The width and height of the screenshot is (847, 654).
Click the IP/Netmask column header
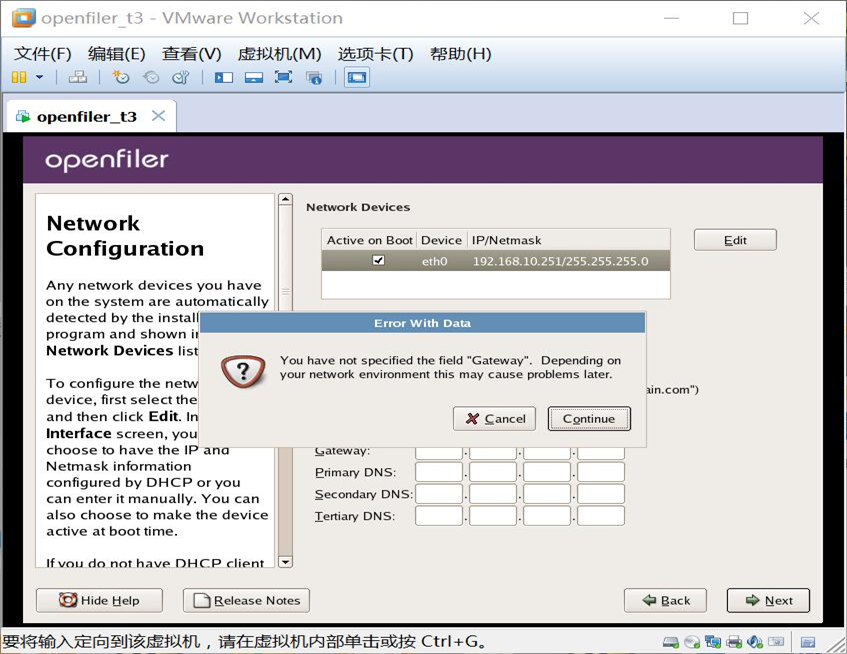tap(568, 240)
